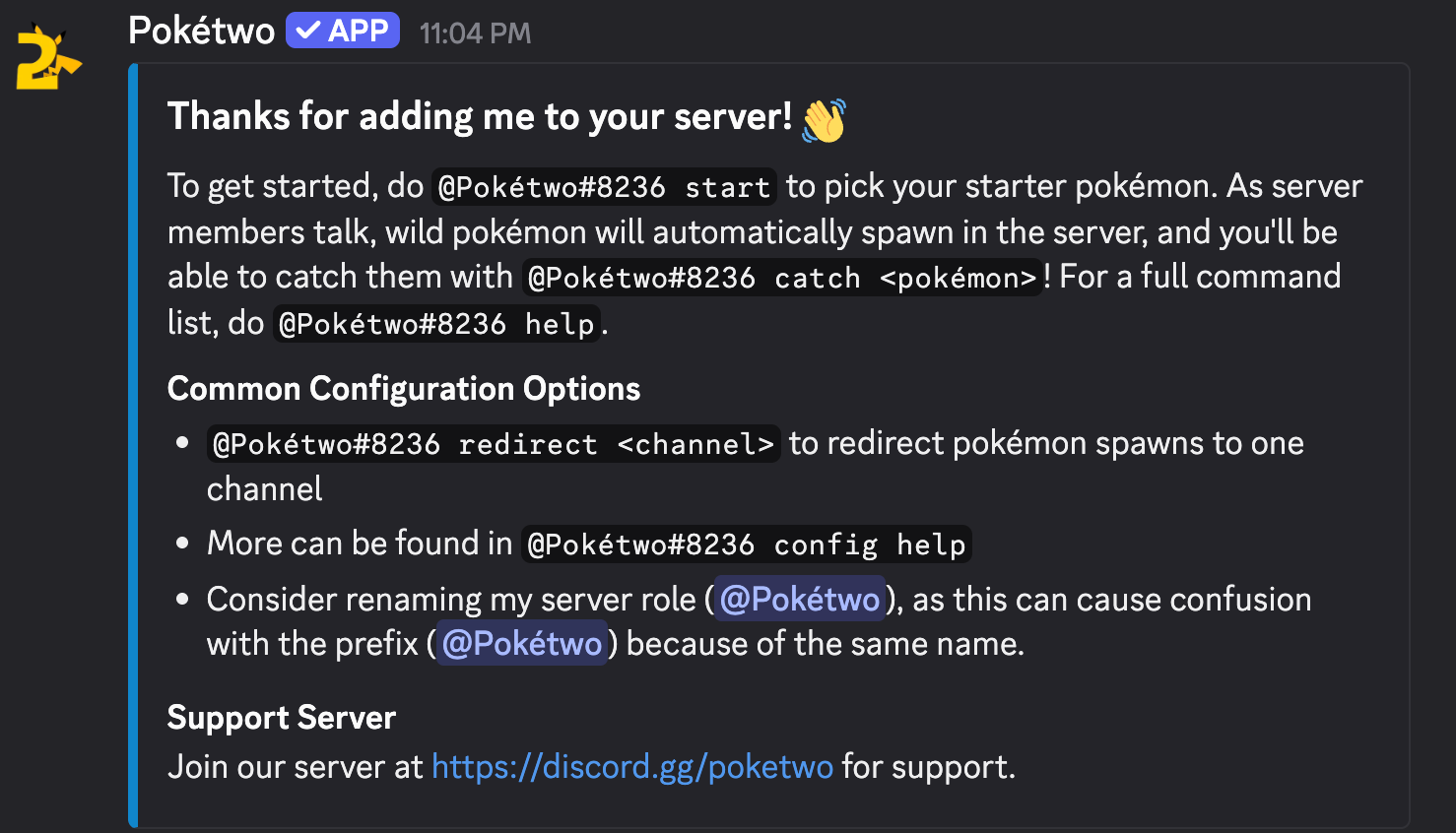Click the checkmark inside APP badge

tap(308, 31)
